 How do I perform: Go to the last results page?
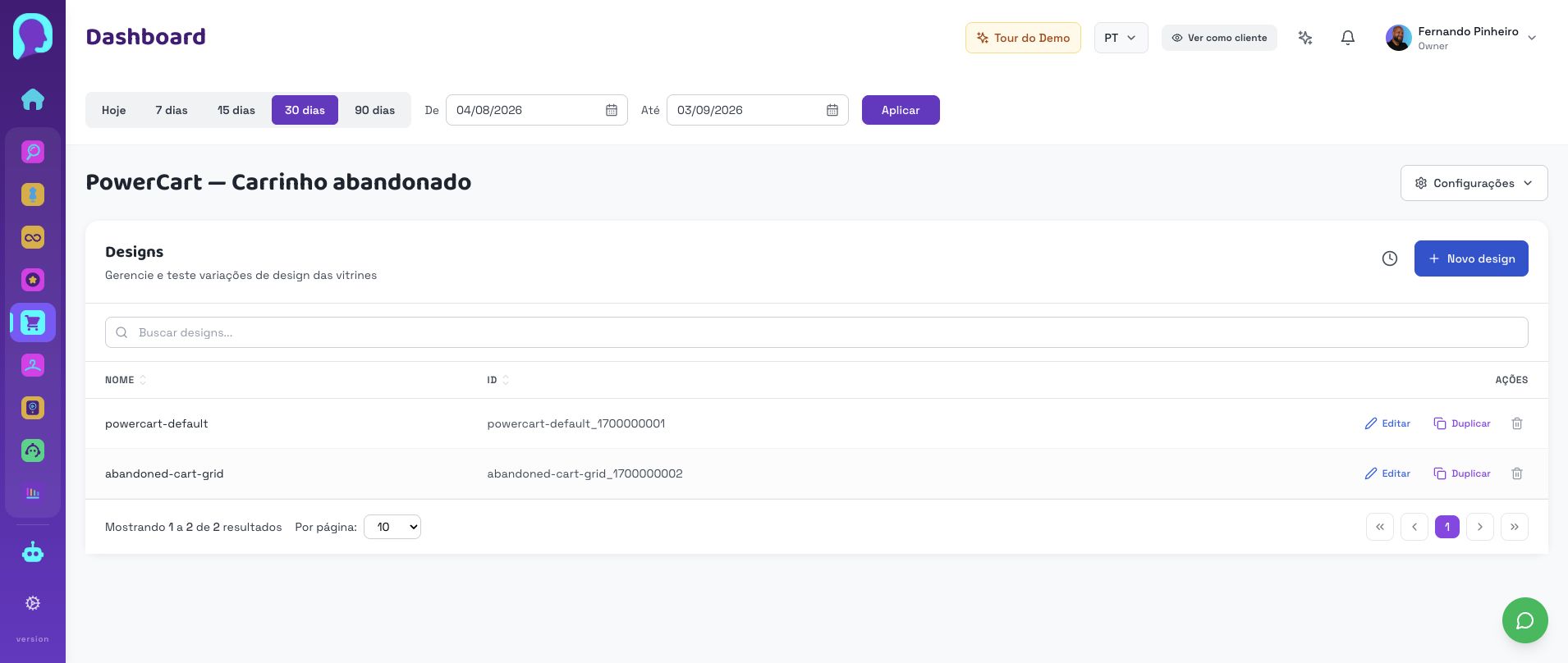tap(1515, 527)
